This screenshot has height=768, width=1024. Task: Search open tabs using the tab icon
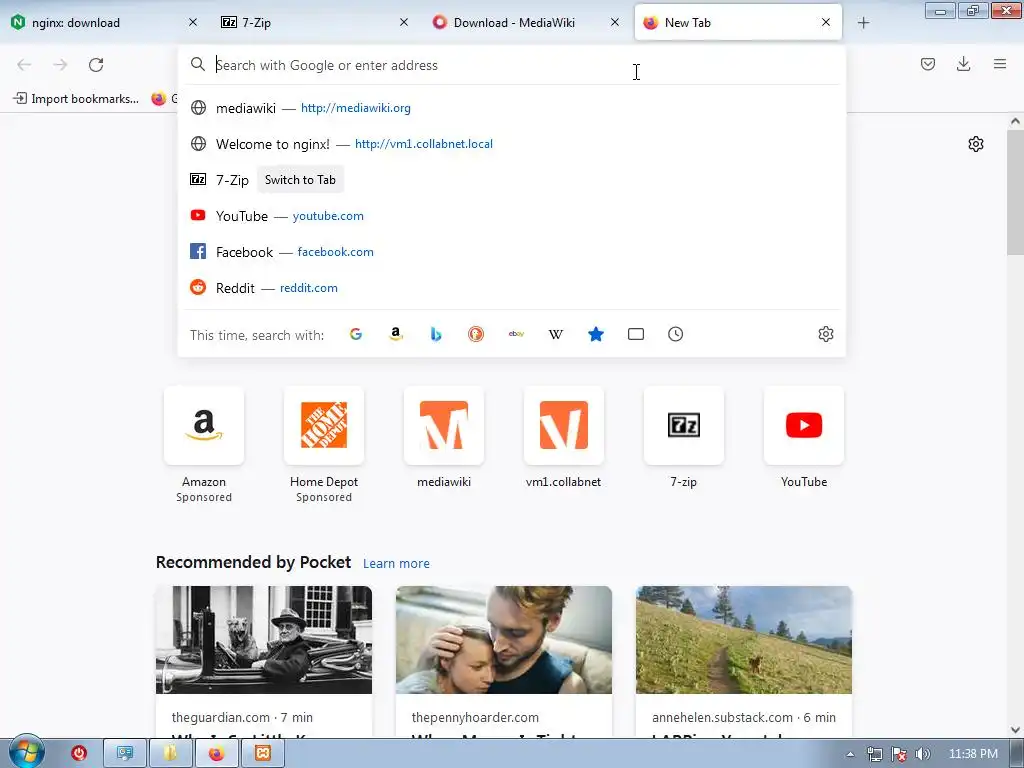(635, 334)
